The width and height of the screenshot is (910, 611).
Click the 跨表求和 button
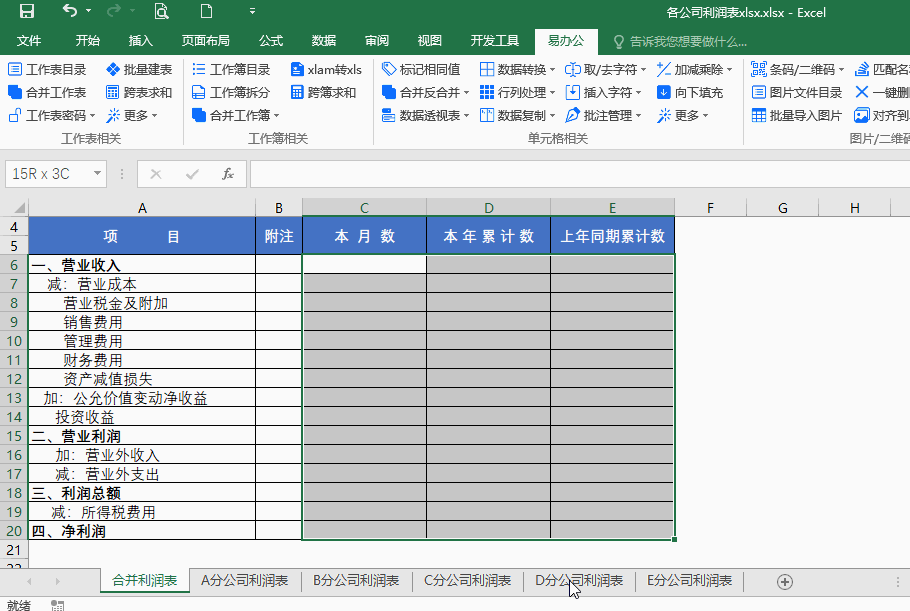click(139, 92)
